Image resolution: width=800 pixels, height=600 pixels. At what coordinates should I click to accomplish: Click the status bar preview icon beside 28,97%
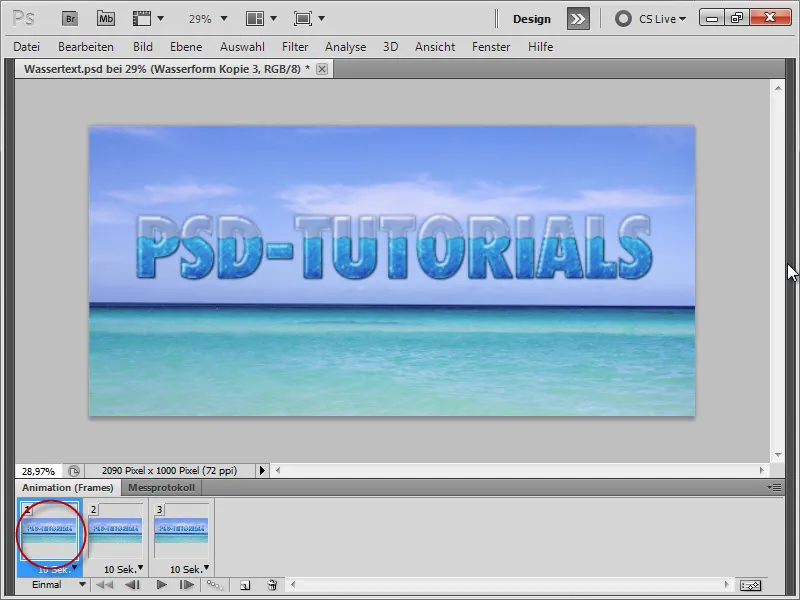click(74, 470)
